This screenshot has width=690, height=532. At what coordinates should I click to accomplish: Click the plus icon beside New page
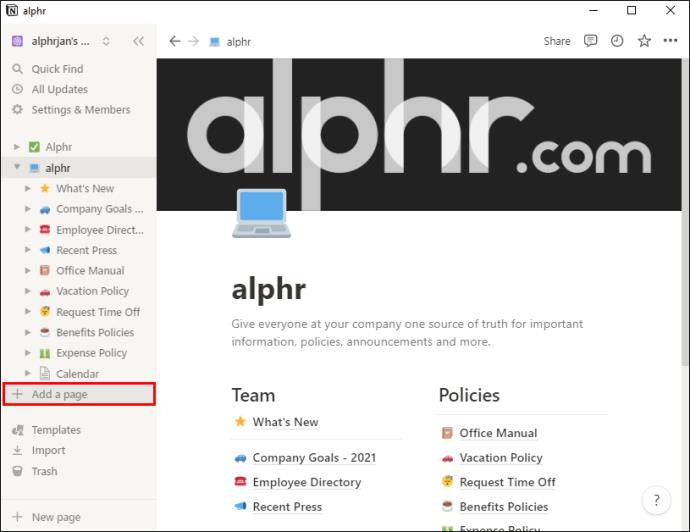(x=17, y=517)
